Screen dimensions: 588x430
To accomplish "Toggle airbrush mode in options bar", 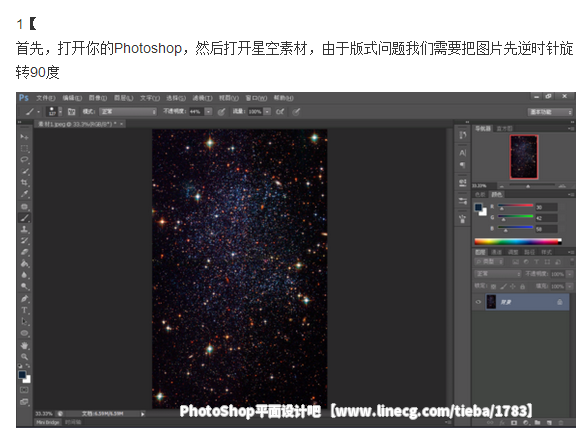I will click(280, 112).
